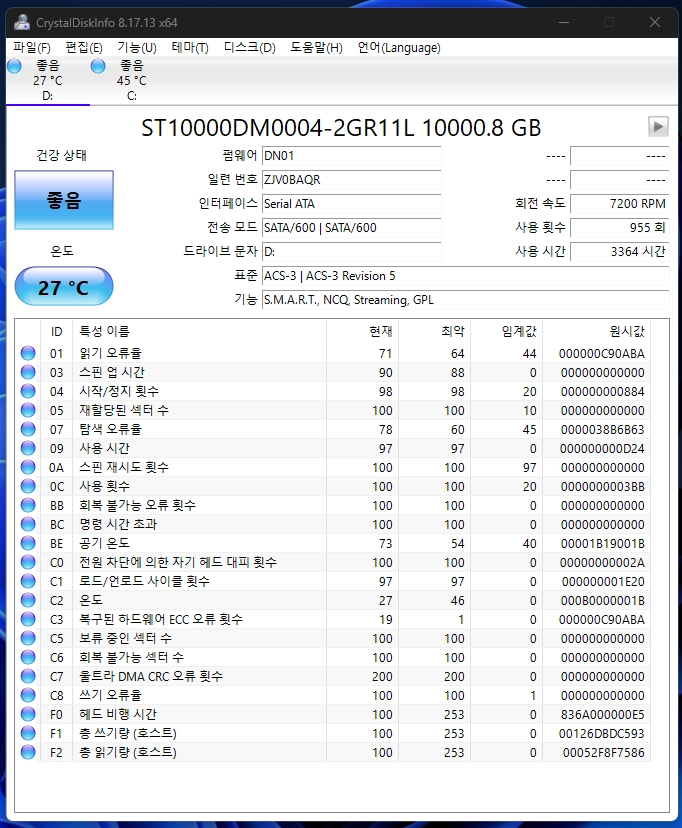The width and height of the screenshot is (682, 828).
Task: Click the status circle for drive C:
Action: [x=98, y=66]
